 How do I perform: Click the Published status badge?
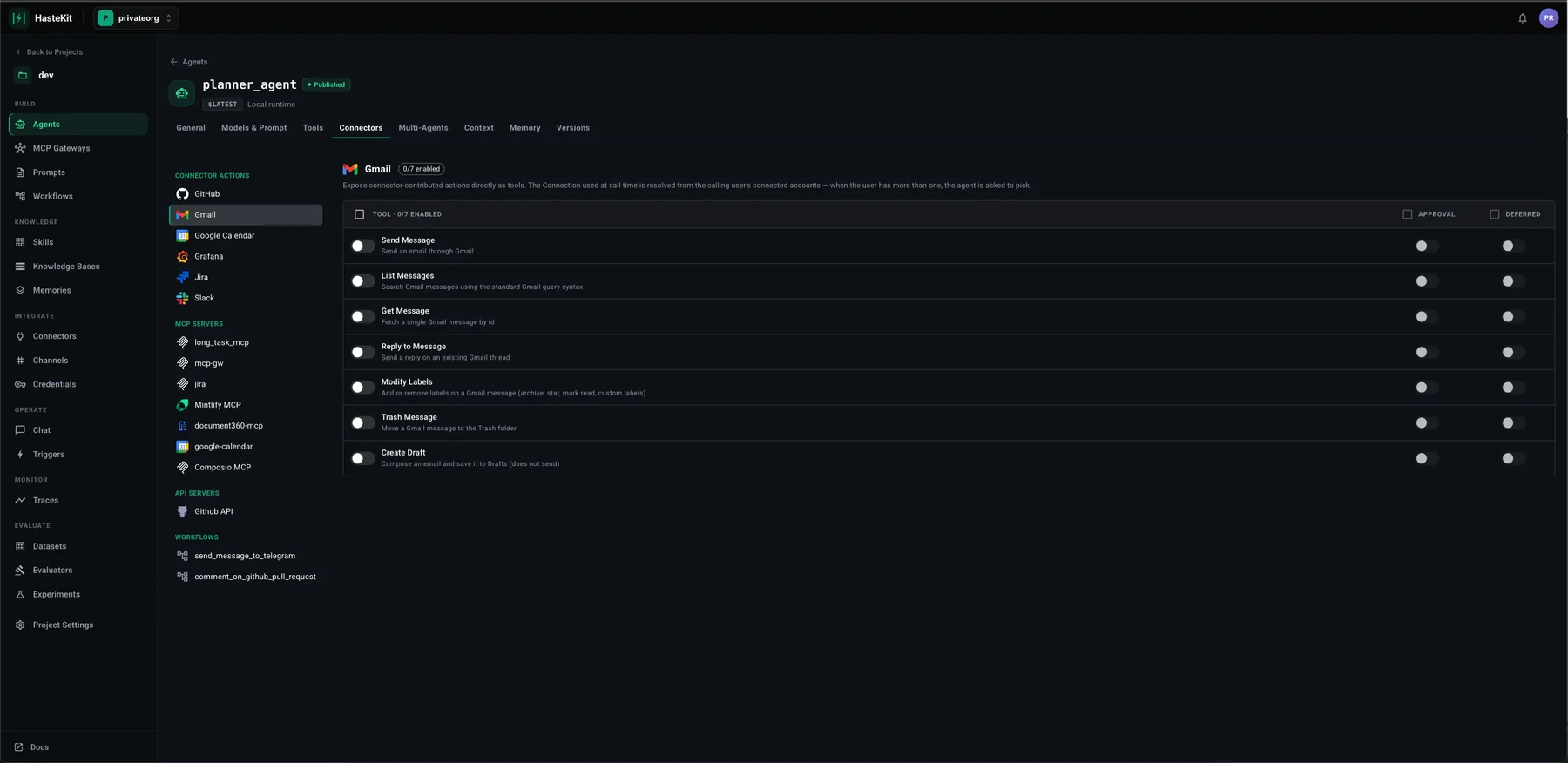click(x=327, y=84)
